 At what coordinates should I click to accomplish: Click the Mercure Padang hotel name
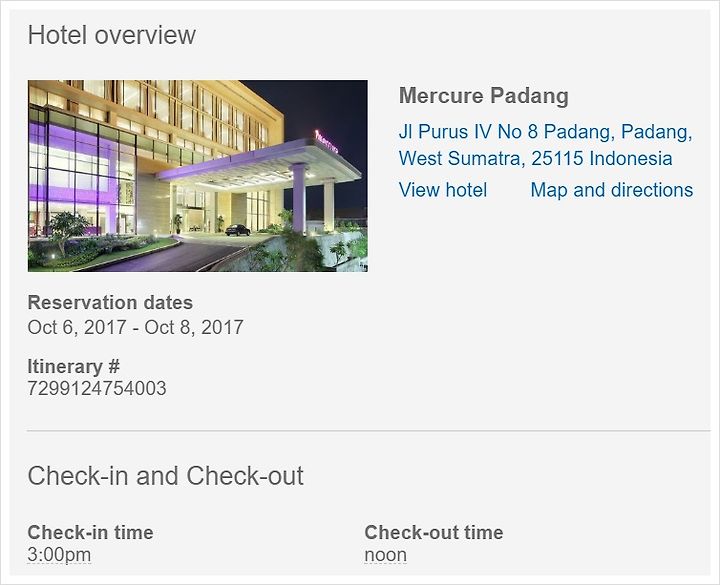pyautogui.click(x=484, y=96)
